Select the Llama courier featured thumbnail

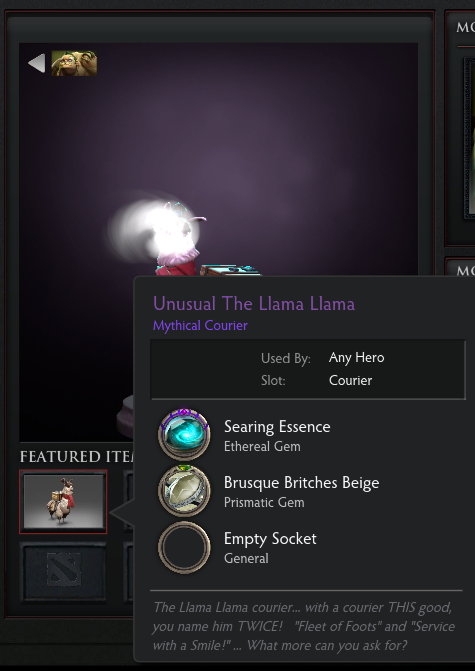[x=63, y=502]
